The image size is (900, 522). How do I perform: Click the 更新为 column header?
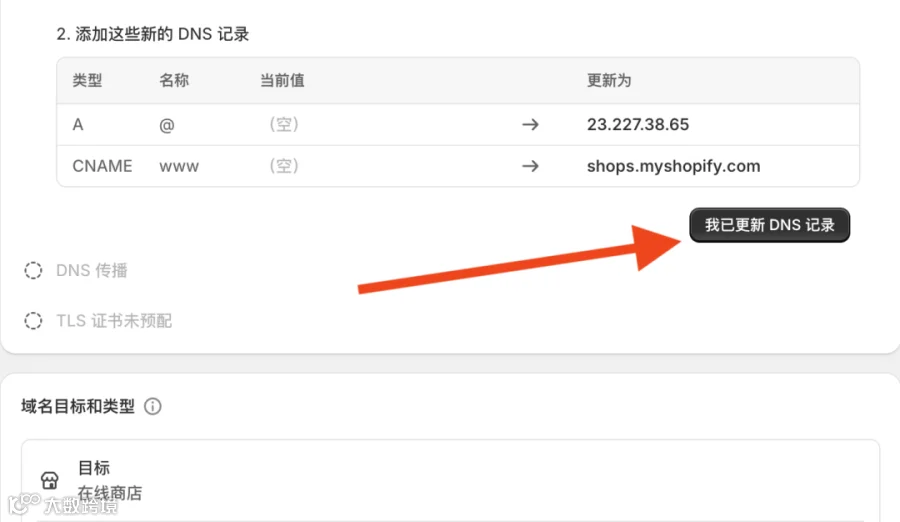(x=609, y=80)
